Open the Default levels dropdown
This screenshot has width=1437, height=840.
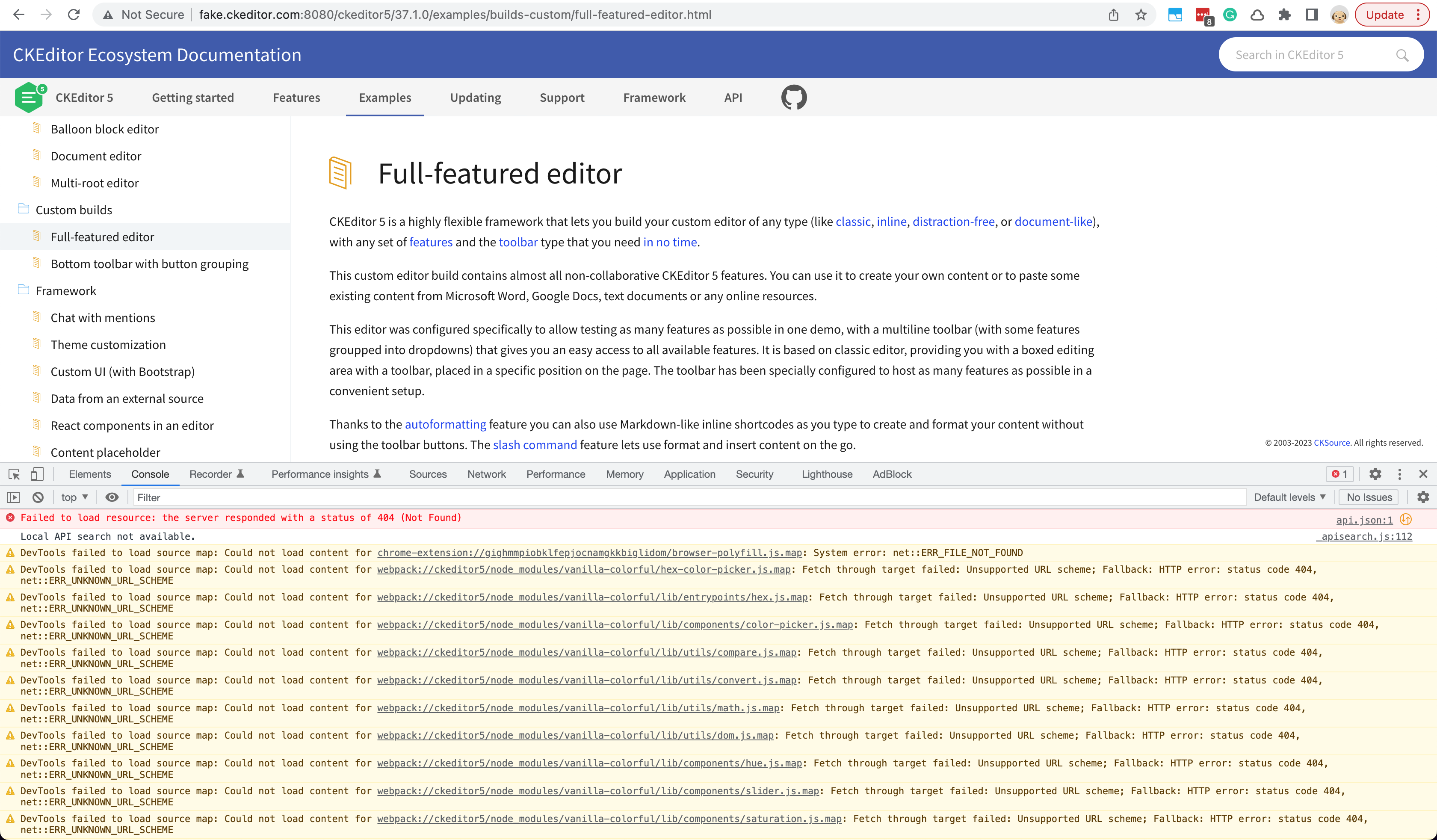pos(1289,497)
